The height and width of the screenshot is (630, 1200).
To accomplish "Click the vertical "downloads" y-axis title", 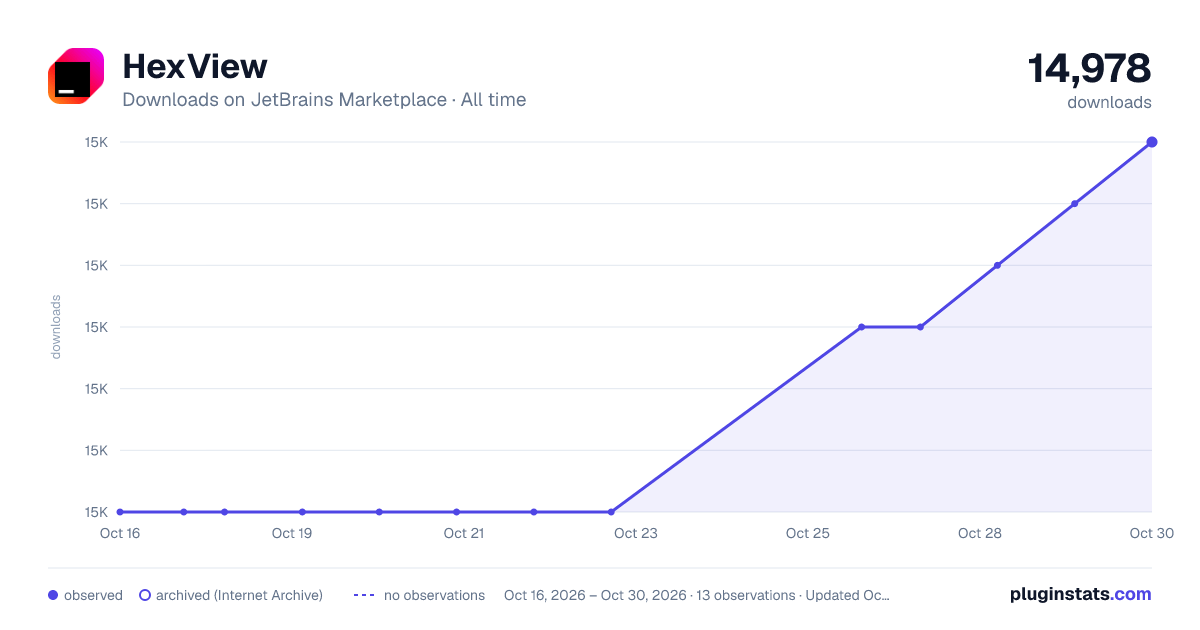I will pyautogui.click(x=56, y=327).
